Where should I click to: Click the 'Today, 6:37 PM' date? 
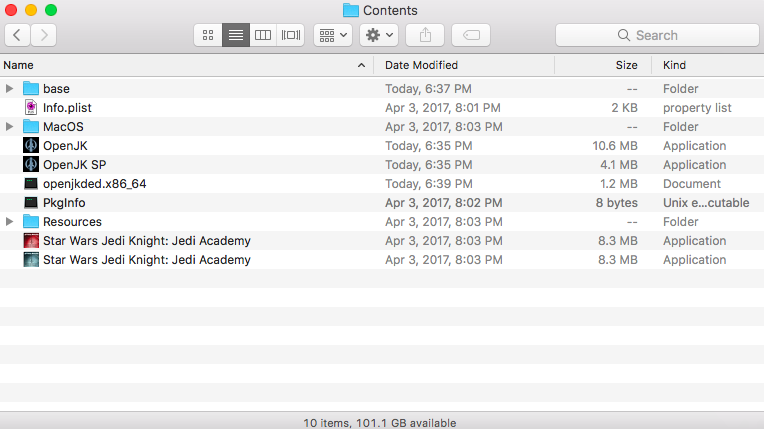428,89
